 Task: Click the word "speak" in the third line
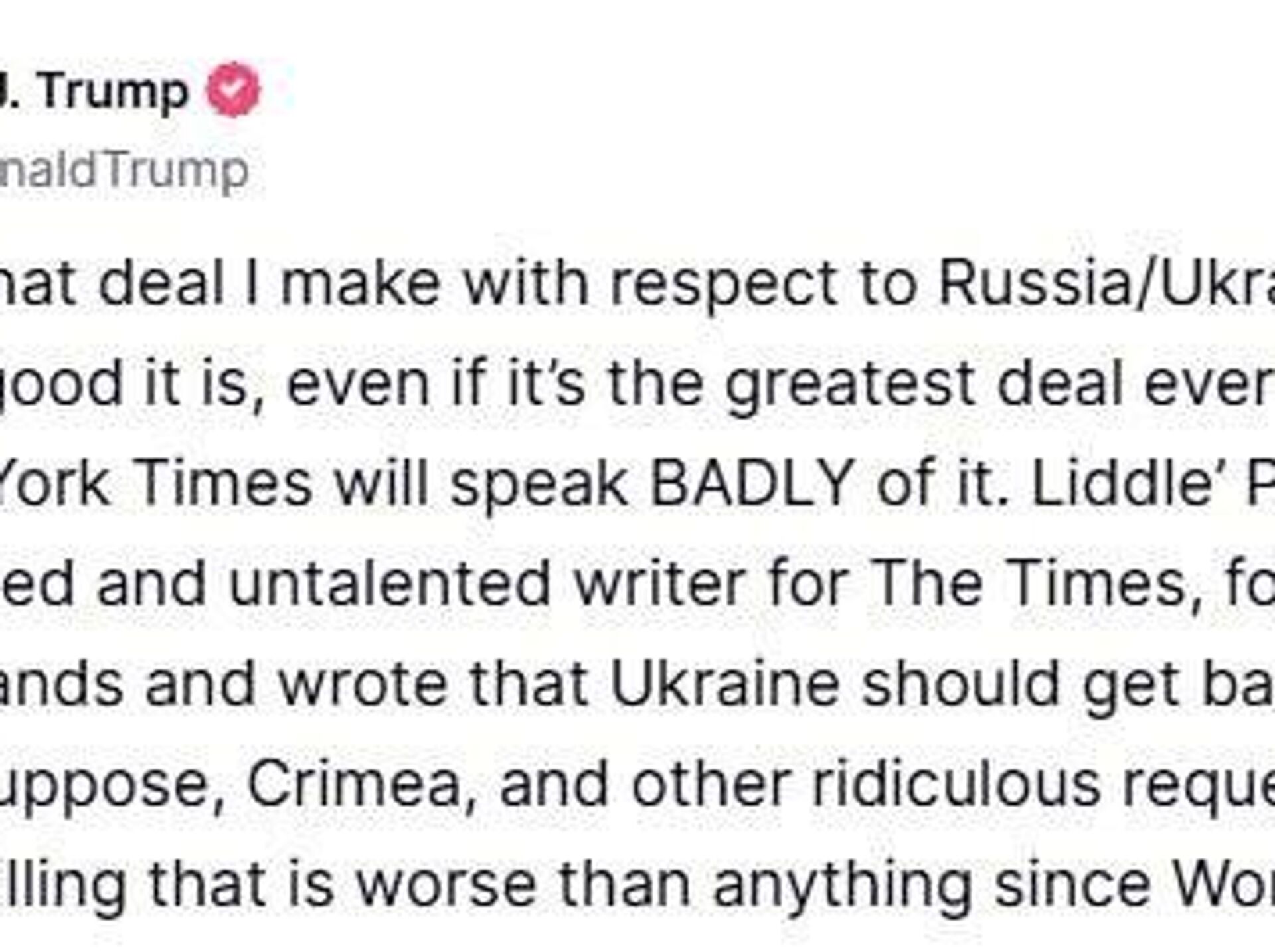(x=539, y=483)
